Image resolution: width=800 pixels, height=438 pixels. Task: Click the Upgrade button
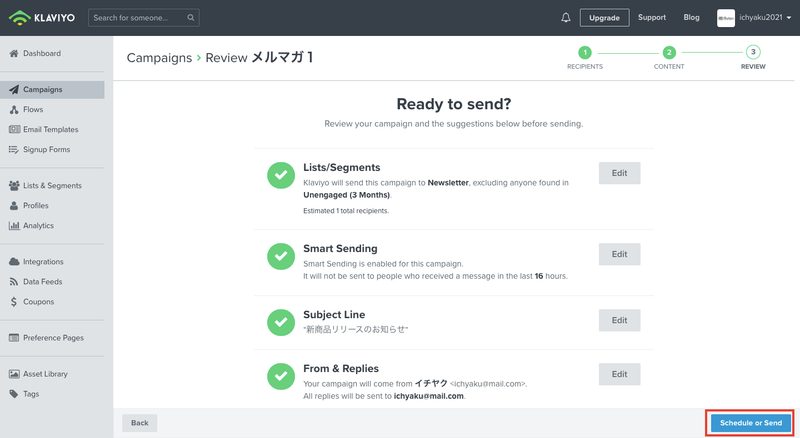click(604, 18)
